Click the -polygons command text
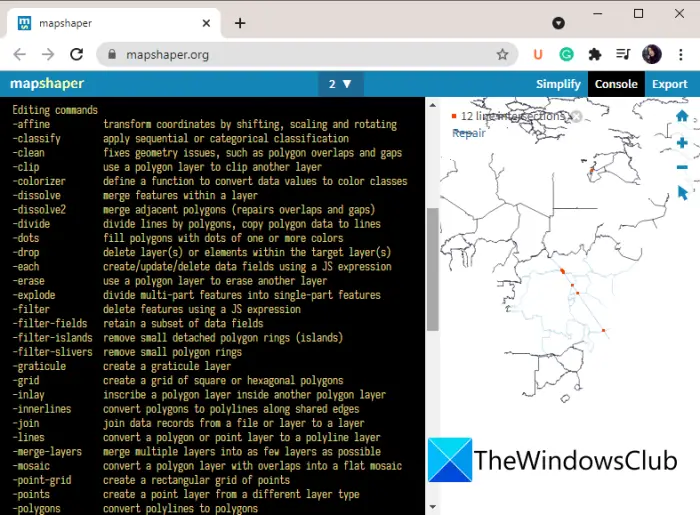This screenshot has height=515, width=700. tap(37, 508)
